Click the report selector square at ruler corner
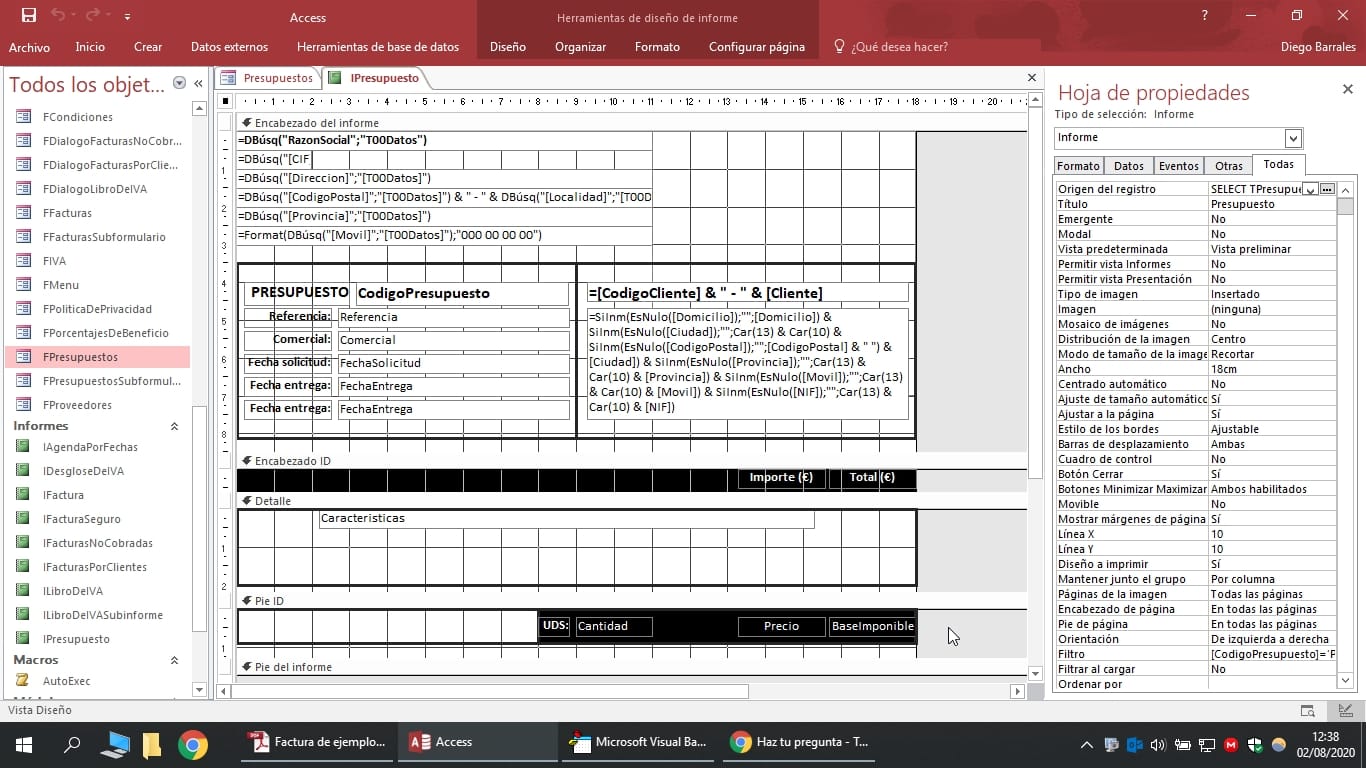 (x=226, y=101)
